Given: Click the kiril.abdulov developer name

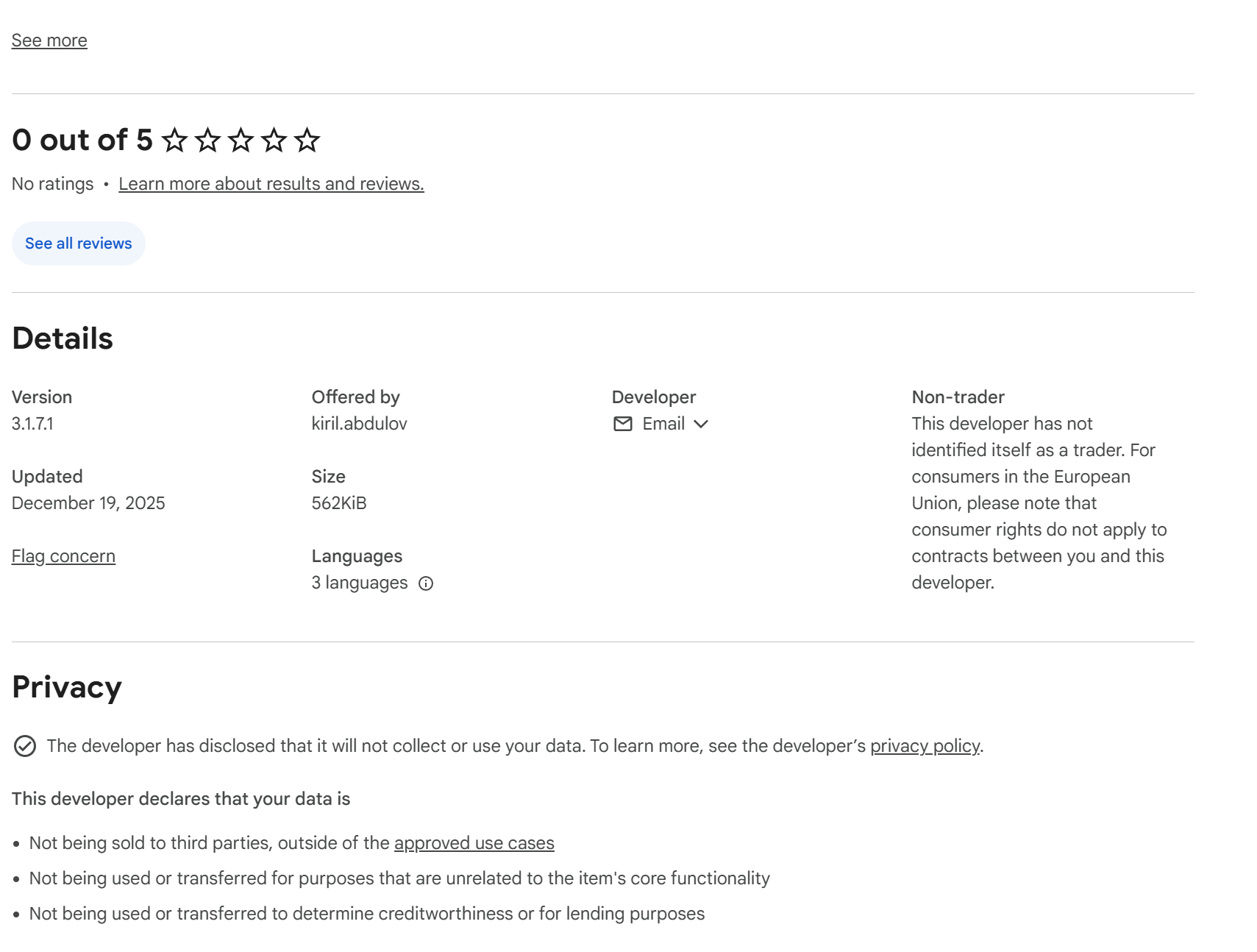Looking at the screenshot, I should point(359,424).
